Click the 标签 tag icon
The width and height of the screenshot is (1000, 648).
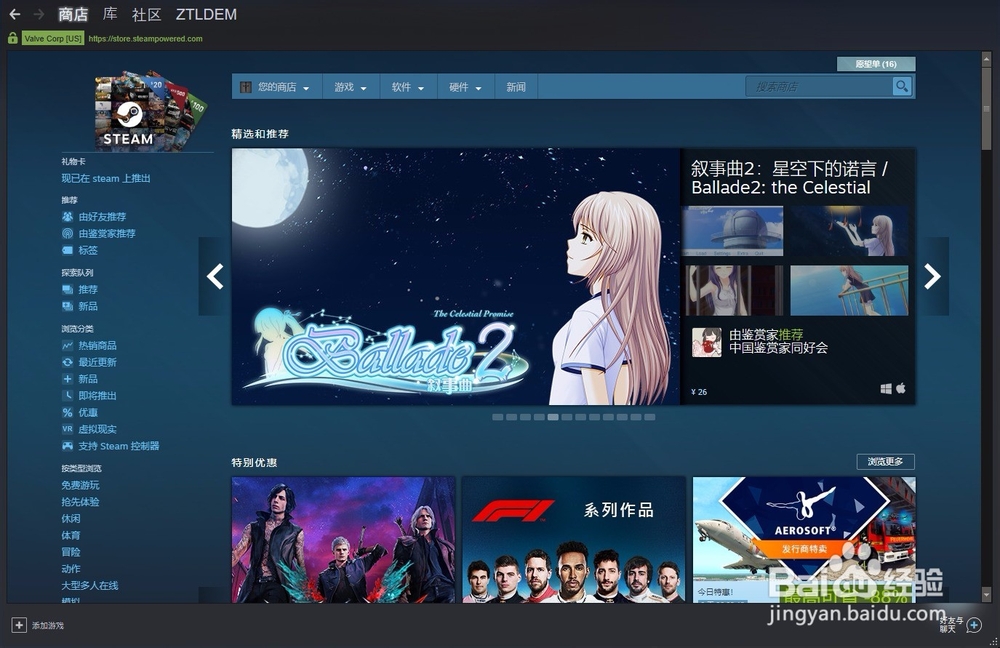tap(67, 250)
